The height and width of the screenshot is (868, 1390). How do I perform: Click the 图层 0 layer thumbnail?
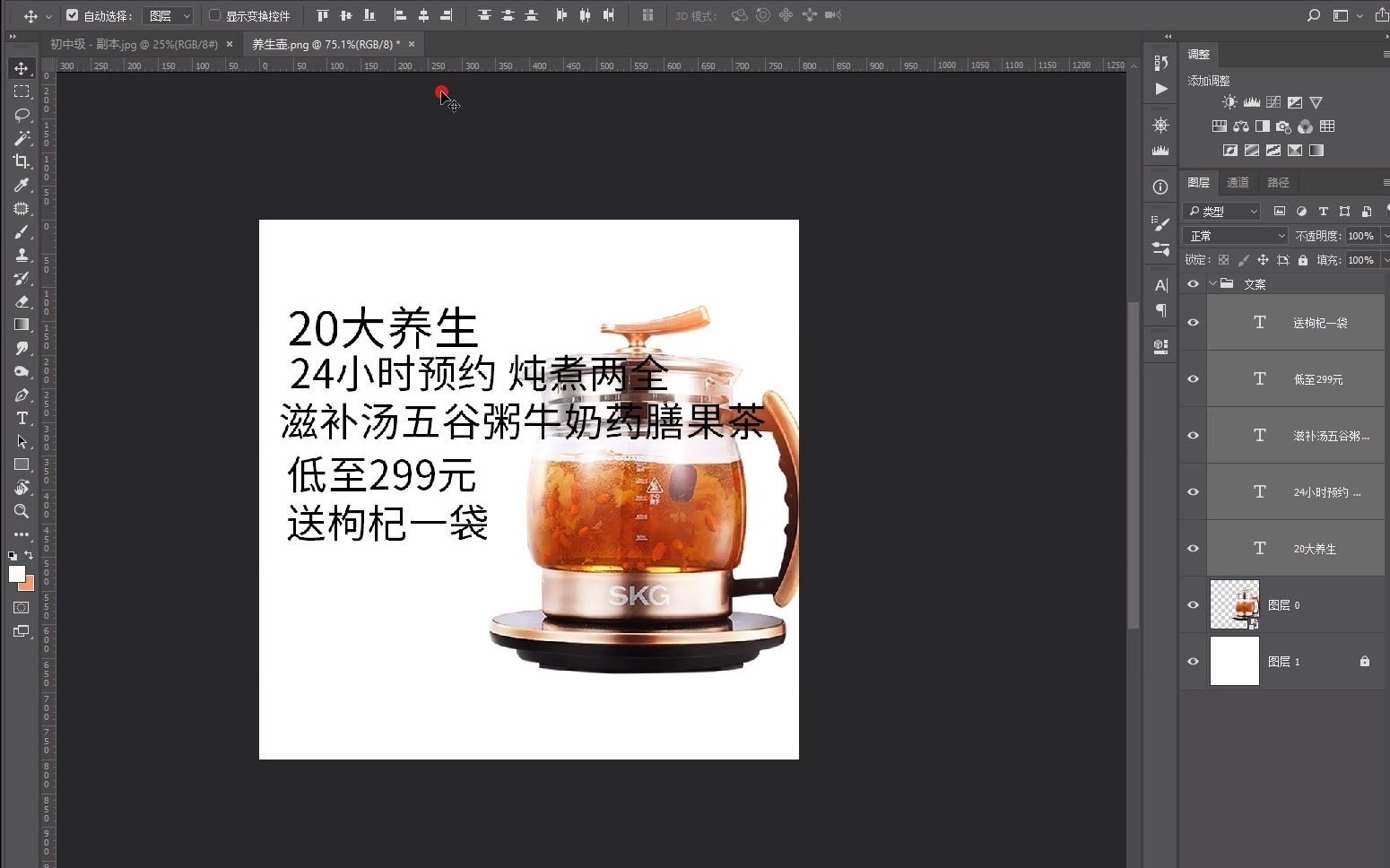tap(1235, 604)
